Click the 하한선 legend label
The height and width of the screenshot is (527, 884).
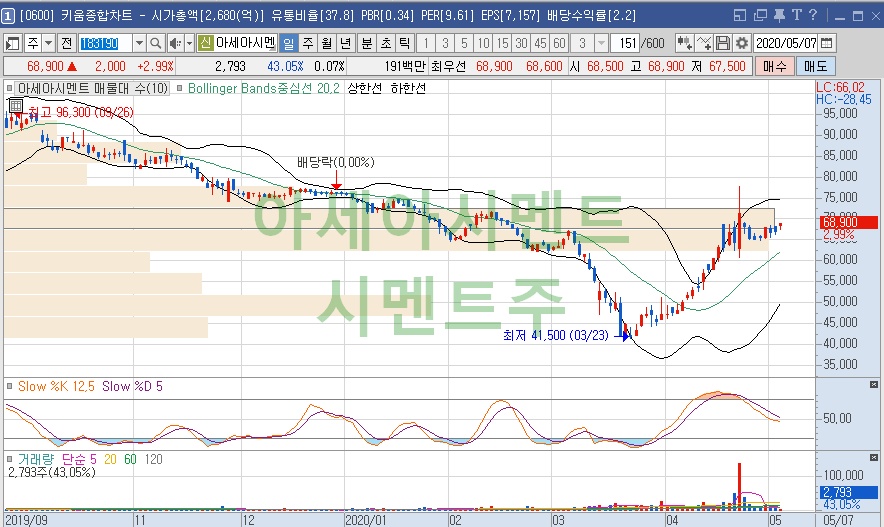(408, 88)
